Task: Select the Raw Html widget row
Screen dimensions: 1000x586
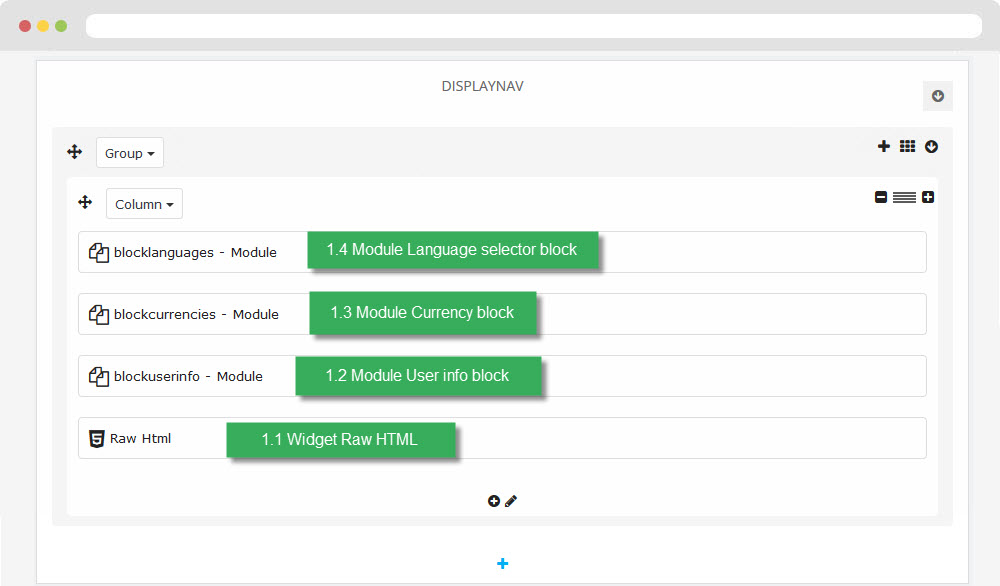Action: pos(502,438)
